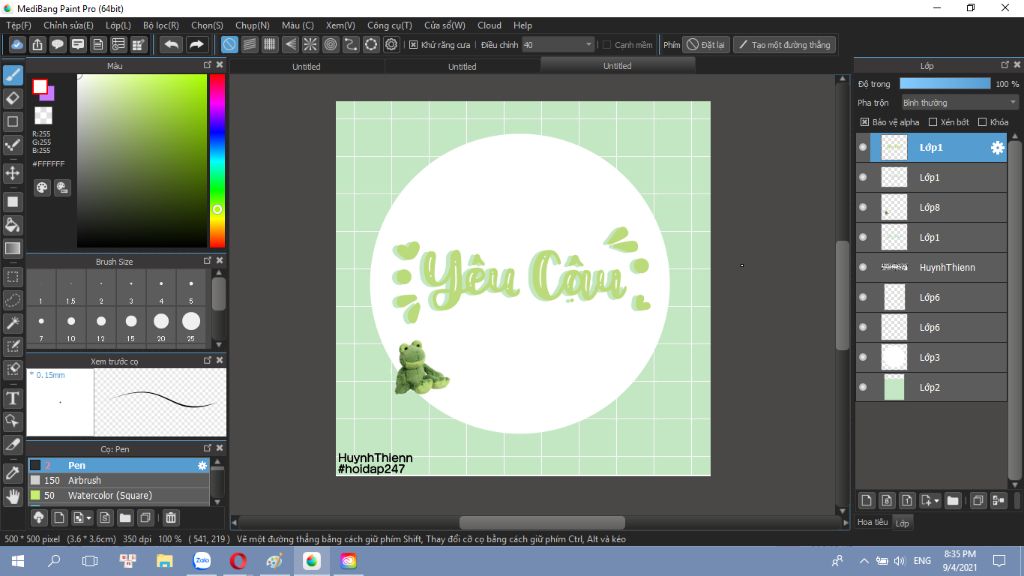Select the Bucket fill tool
This screenshot has height=576, width=1024.
pyautogui.click(x=12, y=225)
